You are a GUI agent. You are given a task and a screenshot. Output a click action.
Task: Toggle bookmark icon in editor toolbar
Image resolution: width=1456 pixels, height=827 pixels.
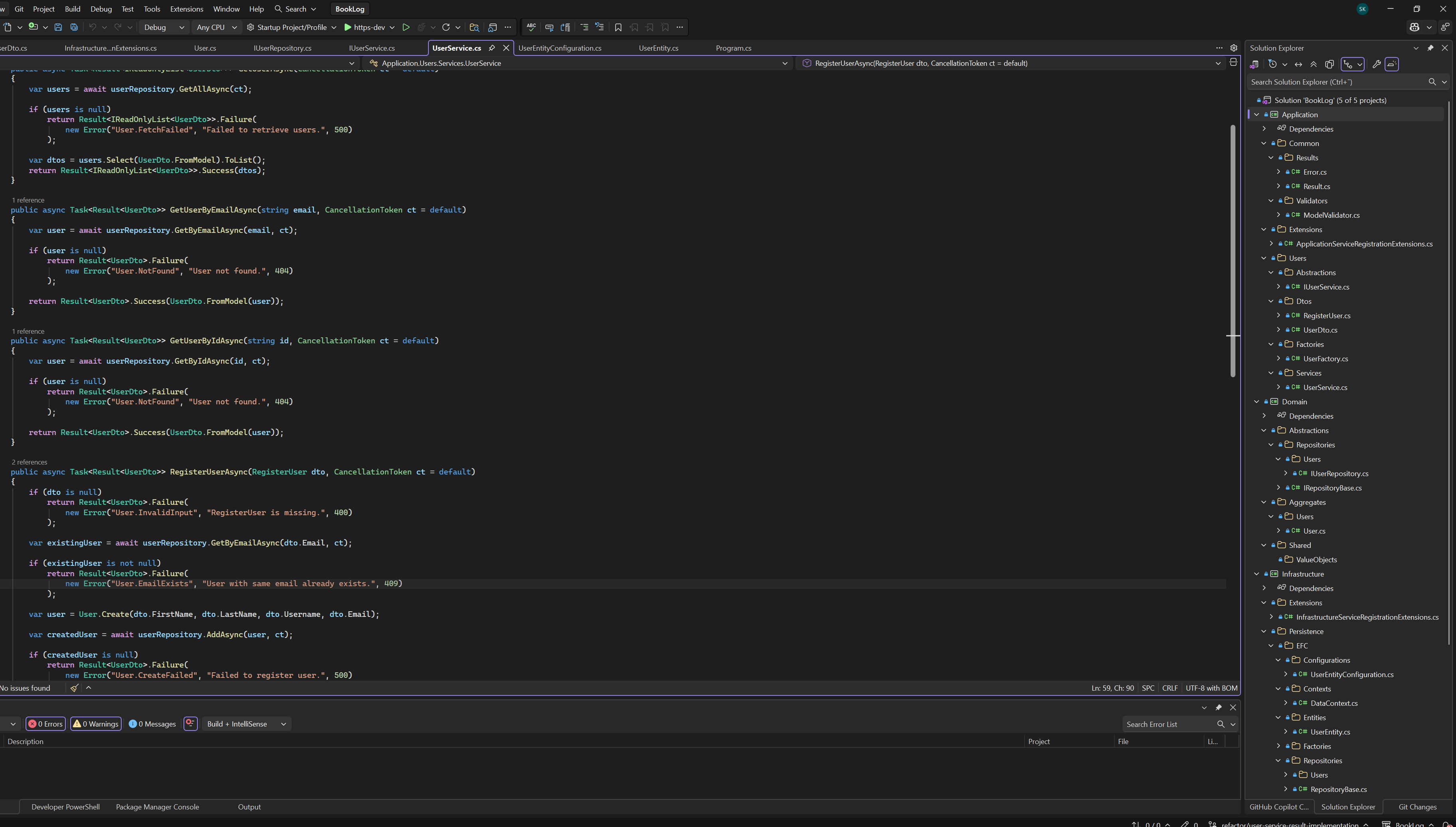click(x=618, y=27)
